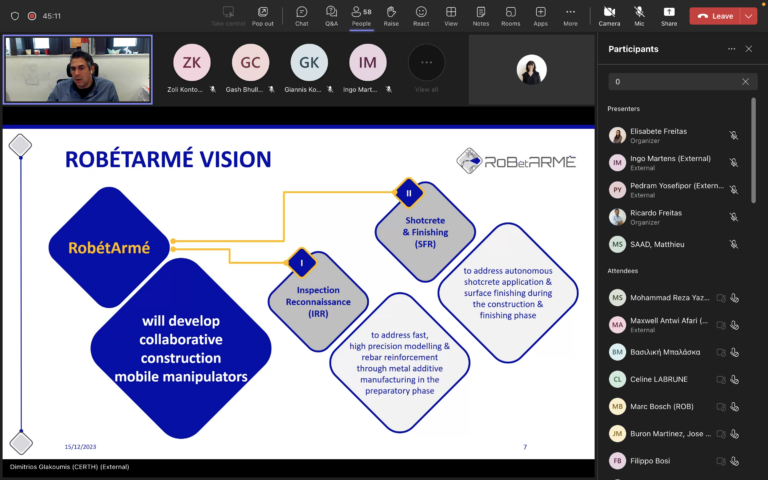Click Maxwell Antwi Afari camera-disabled icon
The image size is (768, 480).
pyautogui.click(x=720, y=325)
